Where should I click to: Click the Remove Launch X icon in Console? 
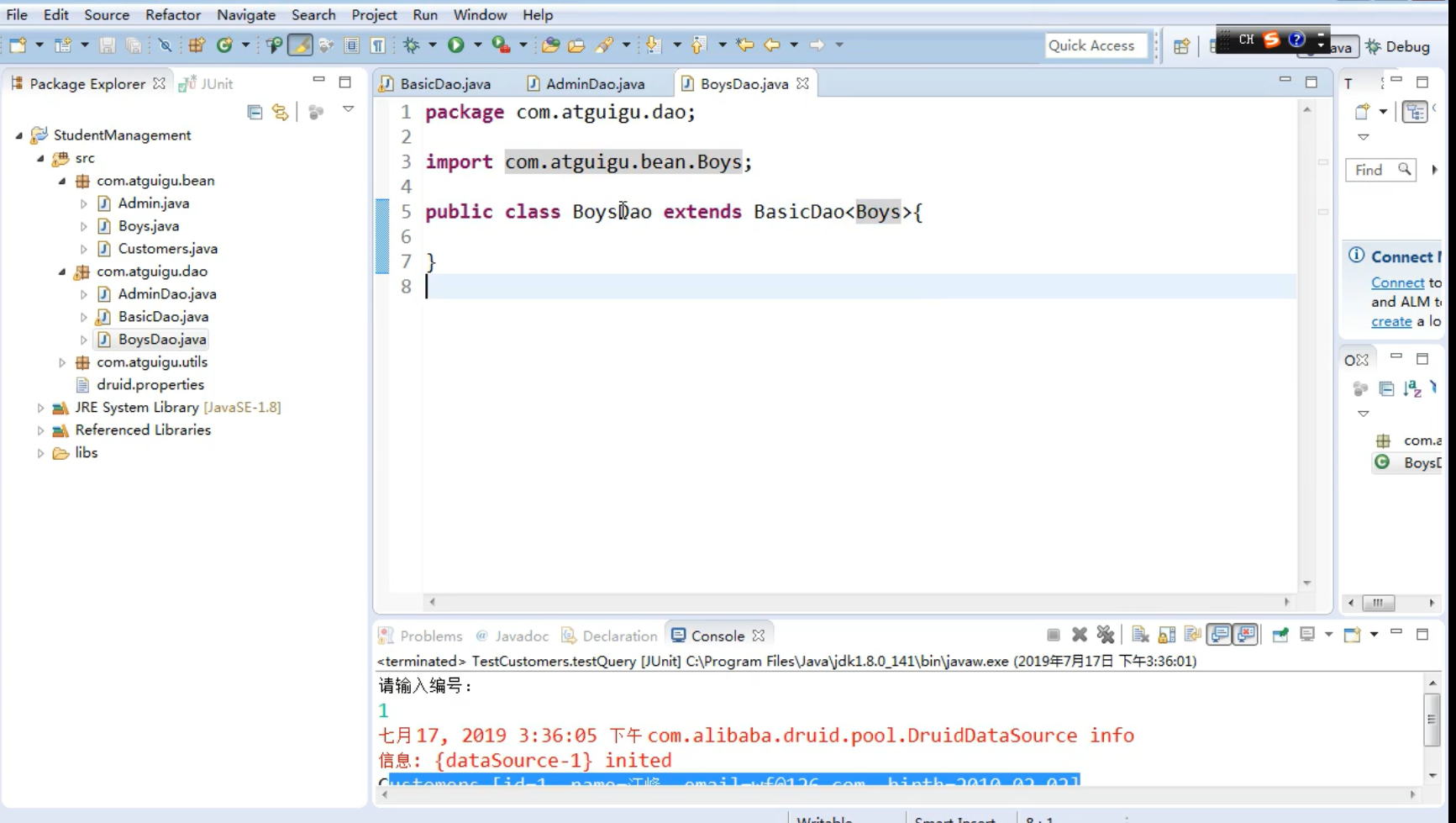tap(1080, 635)
